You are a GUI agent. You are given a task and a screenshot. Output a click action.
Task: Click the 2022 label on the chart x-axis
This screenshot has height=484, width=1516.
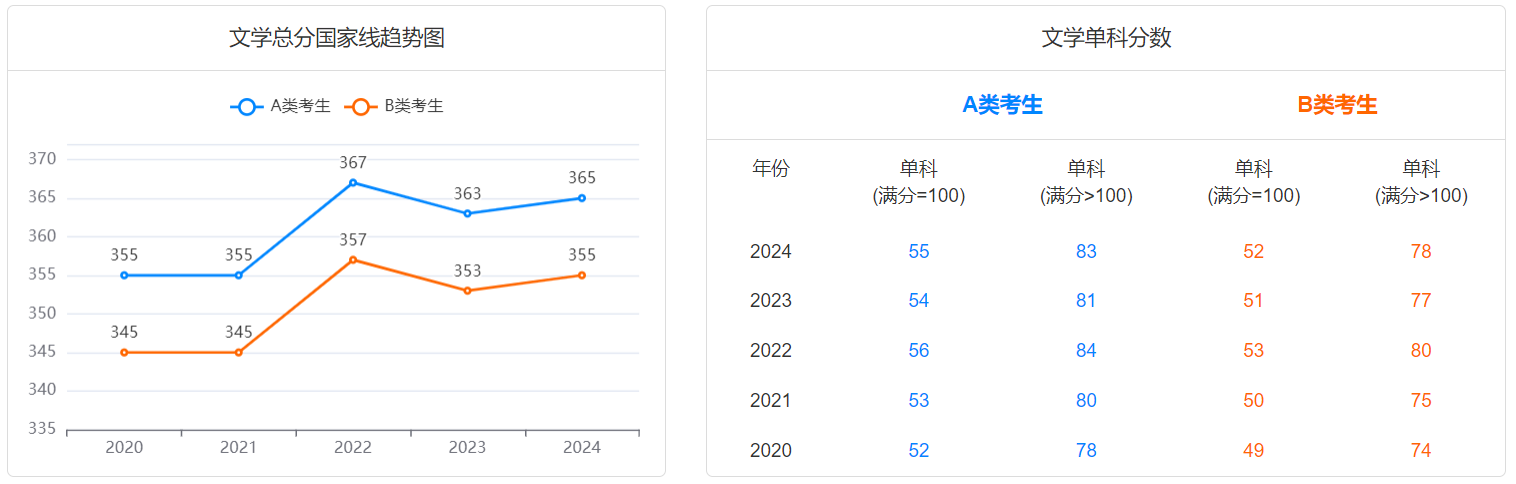[353, 447]
